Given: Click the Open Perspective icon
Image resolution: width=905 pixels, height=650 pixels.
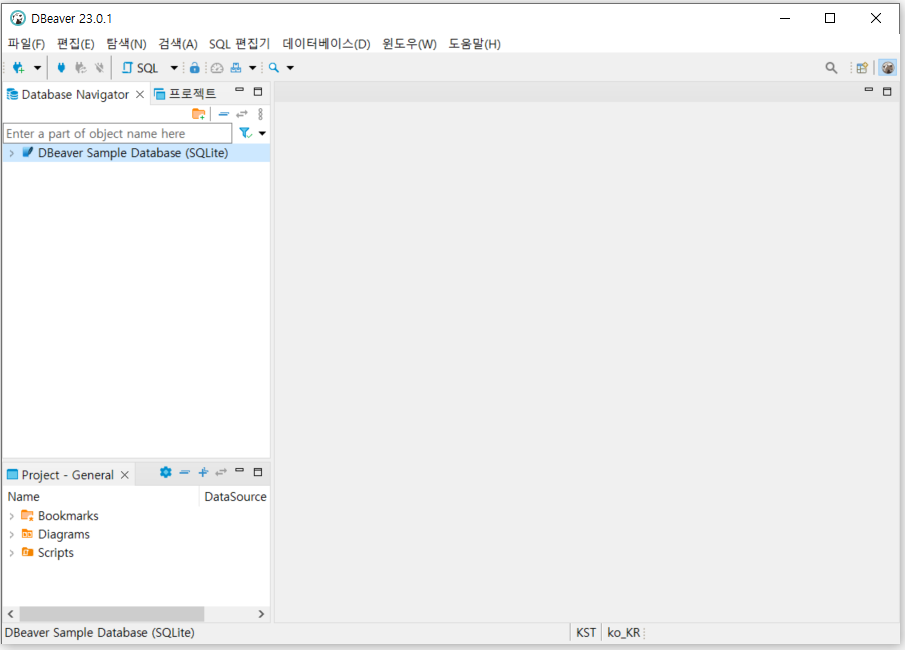Looking at the screenshot, I should point(862,68).
